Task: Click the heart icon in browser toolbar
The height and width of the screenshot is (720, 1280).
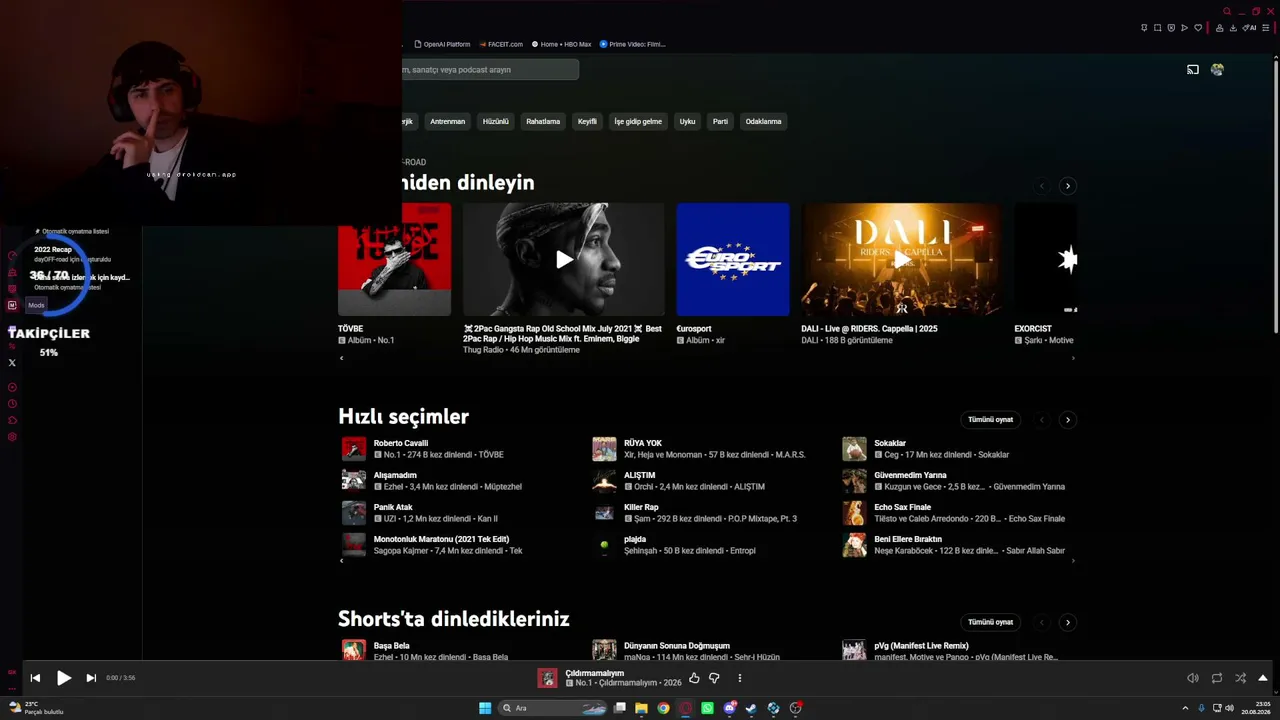Action: [x=1198, y=28]
